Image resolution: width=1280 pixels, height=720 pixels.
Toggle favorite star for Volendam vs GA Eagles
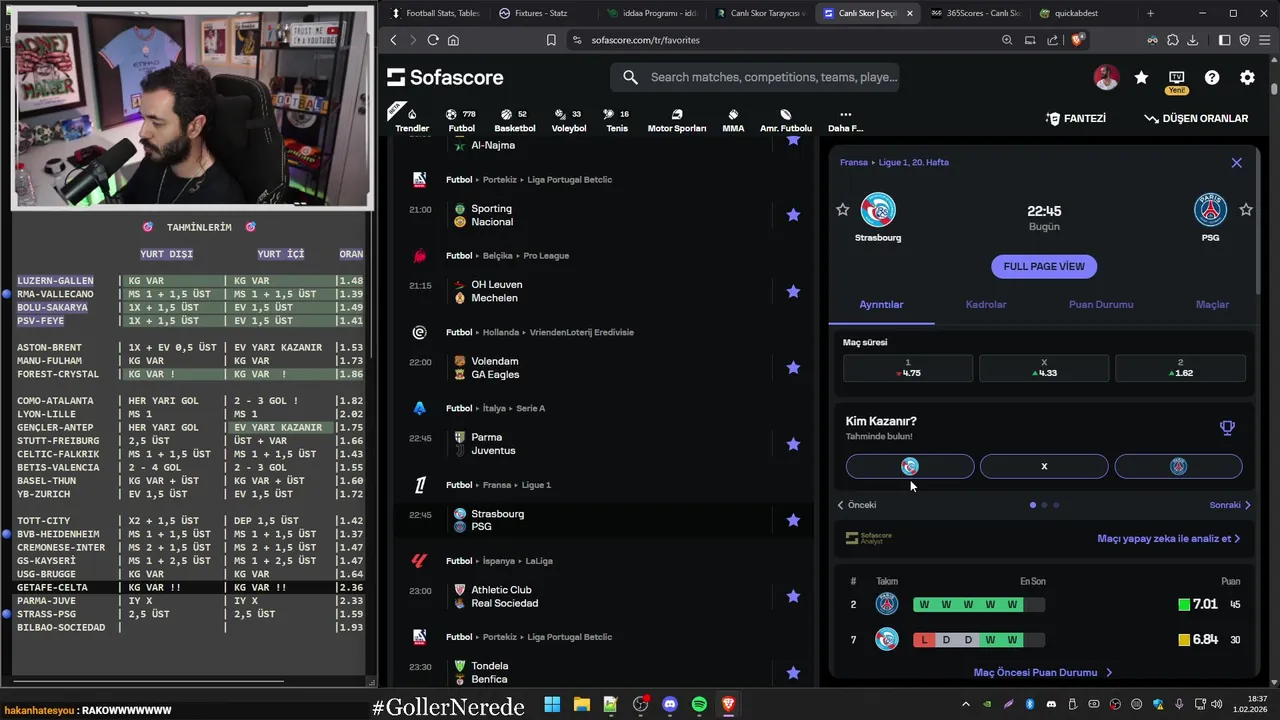point(793,367)
